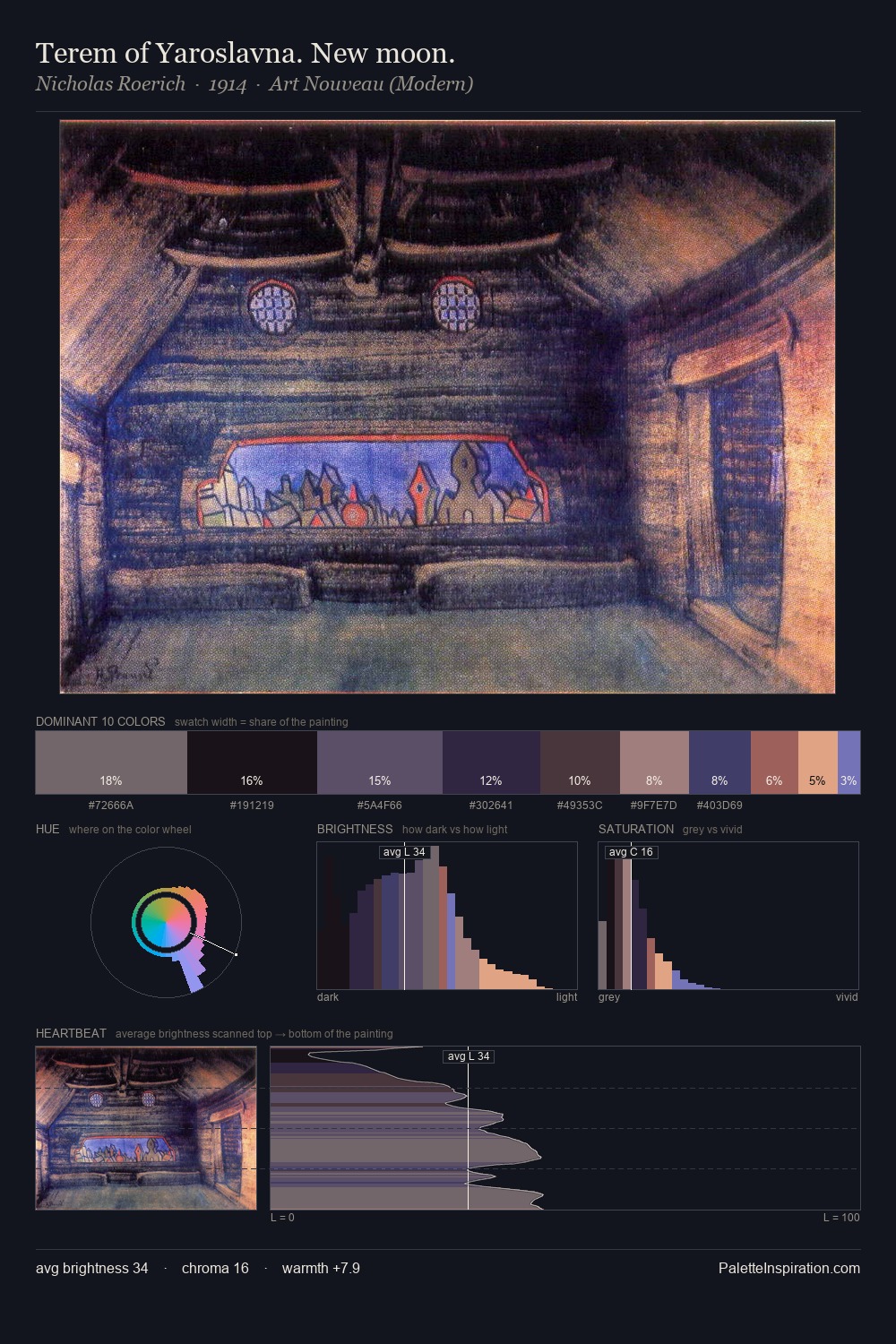Click the 'HEARTBEAT' section heading
The width and height of the screenshot is (896, 1344).
71,1033
